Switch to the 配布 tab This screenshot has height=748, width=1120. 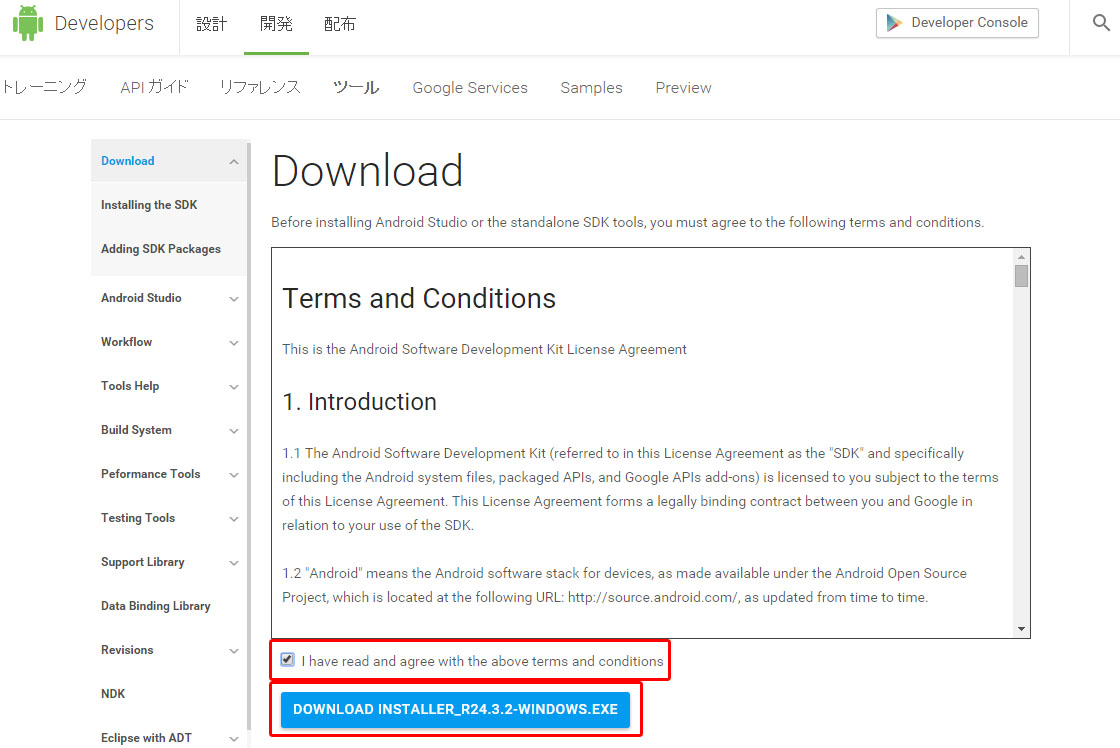click(x=340, y=24)
